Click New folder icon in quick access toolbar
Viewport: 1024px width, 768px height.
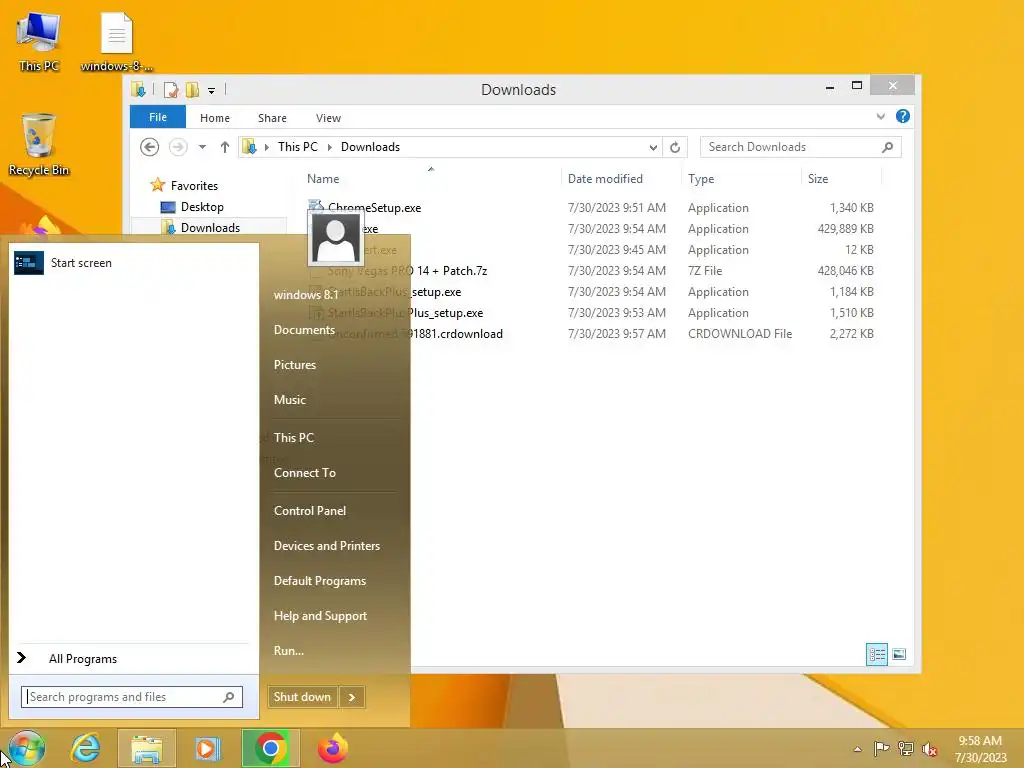(192, 89)
